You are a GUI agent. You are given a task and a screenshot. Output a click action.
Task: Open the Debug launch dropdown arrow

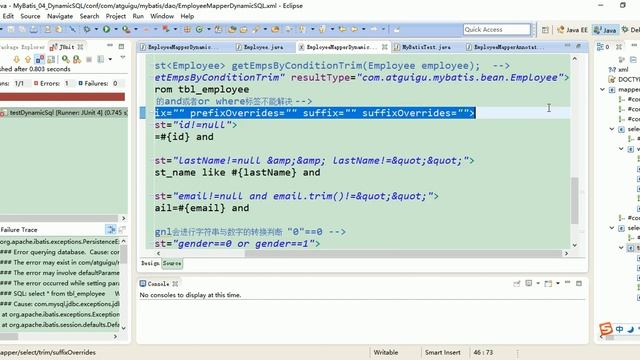[96, 29]
